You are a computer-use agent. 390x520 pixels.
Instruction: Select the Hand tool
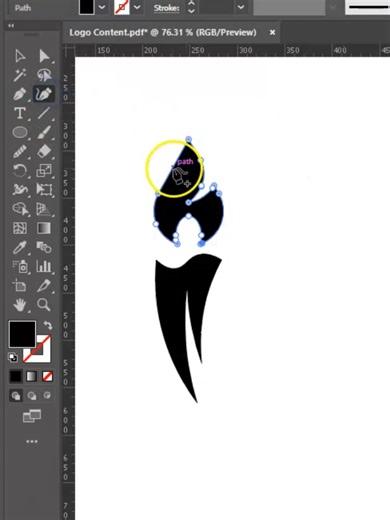20,305
